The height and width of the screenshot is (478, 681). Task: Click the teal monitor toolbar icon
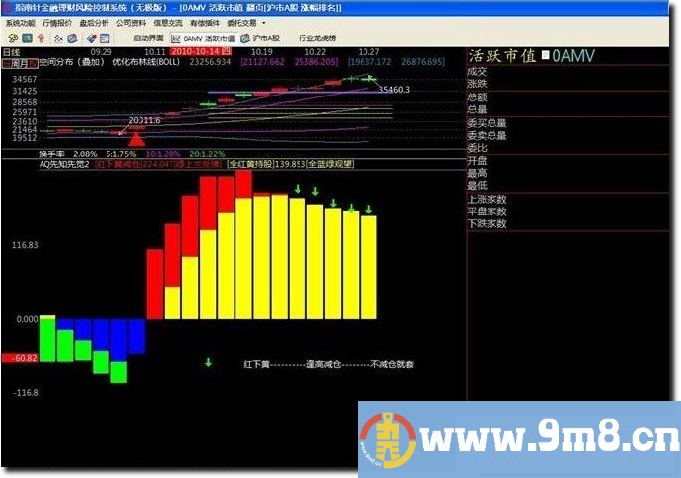click(27, 39)
